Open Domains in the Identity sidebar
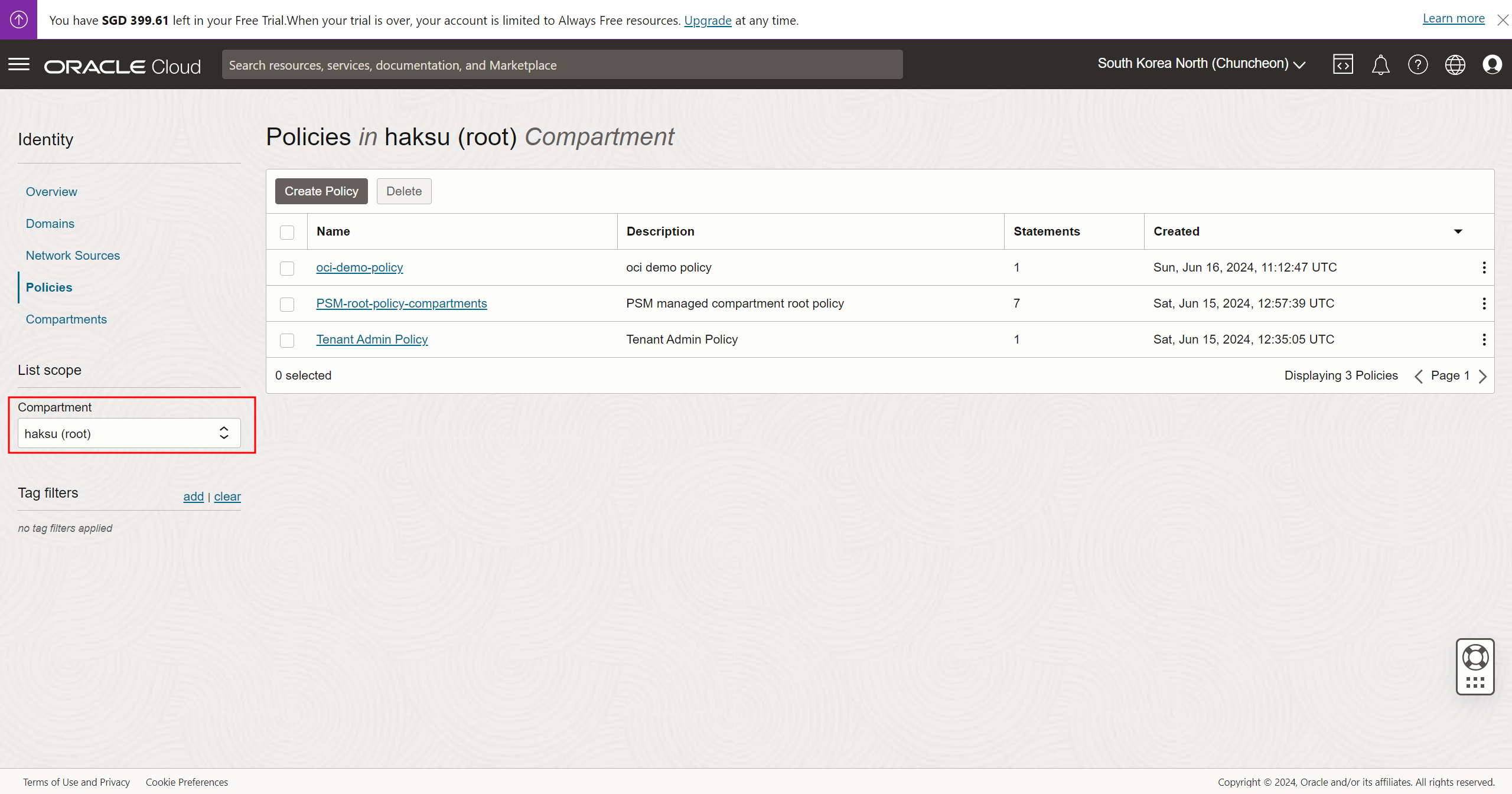 50,224
